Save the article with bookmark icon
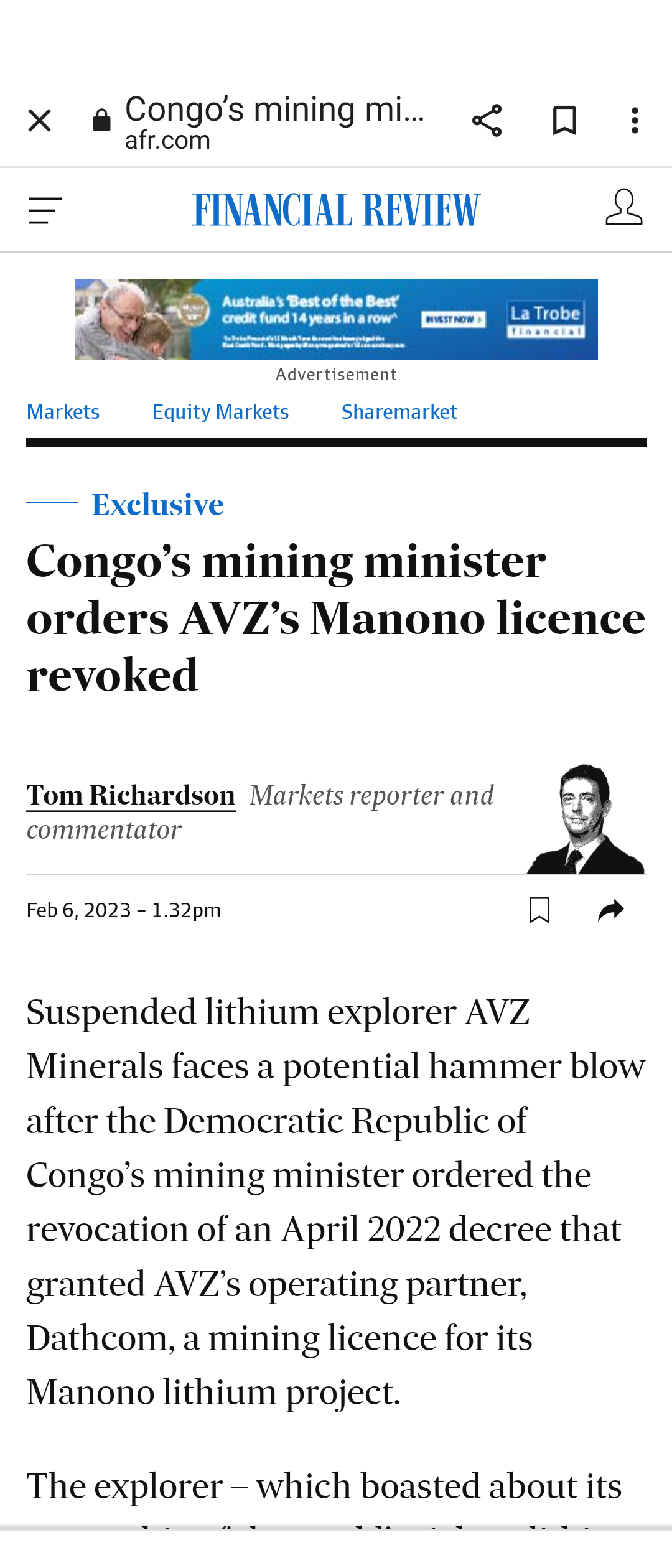672x1568 pixels. tap(539, 910)
